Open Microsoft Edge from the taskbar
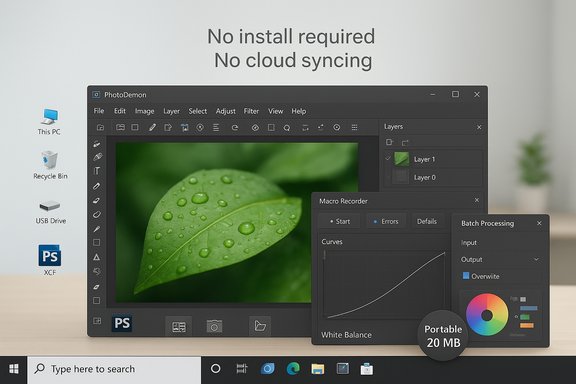 point(293,369)
